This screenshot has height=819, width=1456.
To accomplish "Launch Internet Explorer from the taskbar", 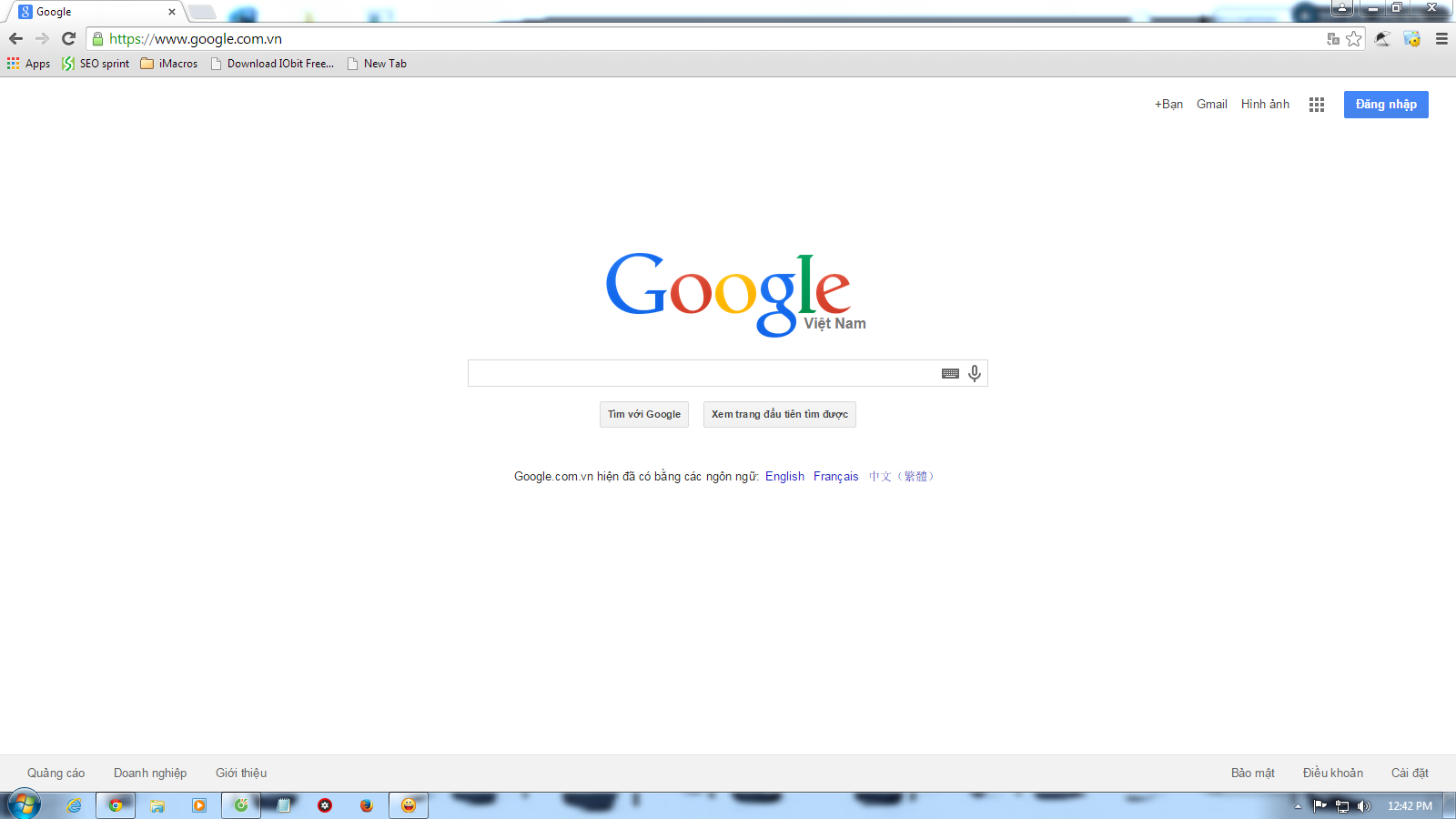I will point(74,805).
